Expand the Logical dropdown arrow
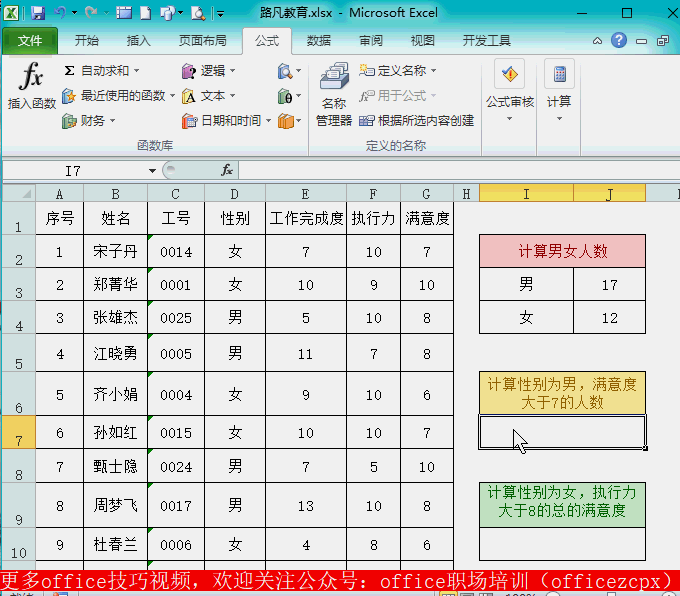Screen dimensions: 680x596 click(x=232, y=70)
